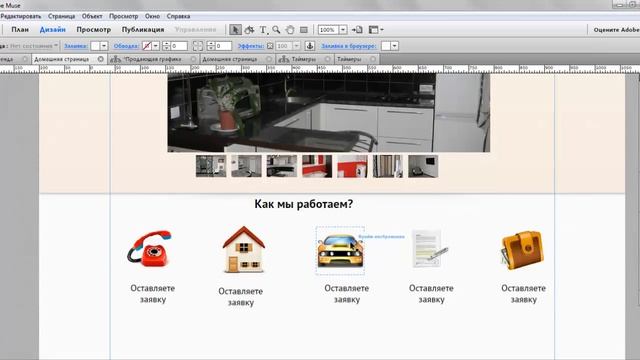
Task: Click the corner radius value field
Action: tap(223, 46)
